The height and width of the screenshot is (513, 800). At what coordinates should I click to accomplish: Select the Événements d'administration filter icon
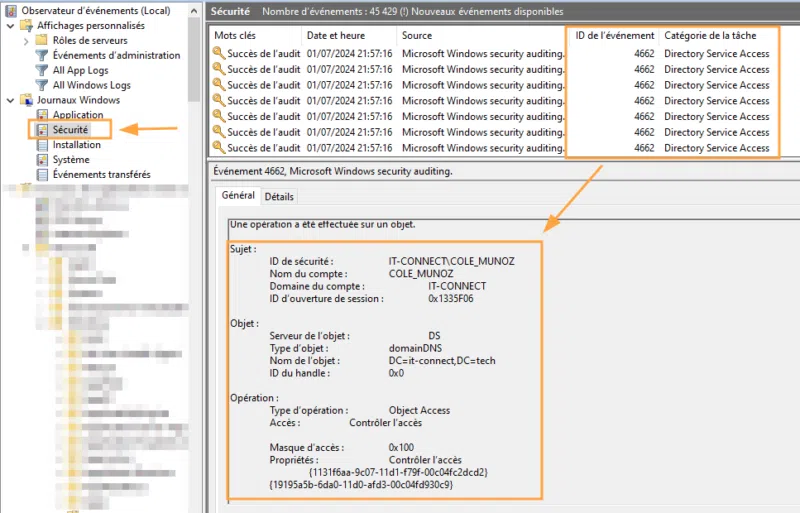42,55
